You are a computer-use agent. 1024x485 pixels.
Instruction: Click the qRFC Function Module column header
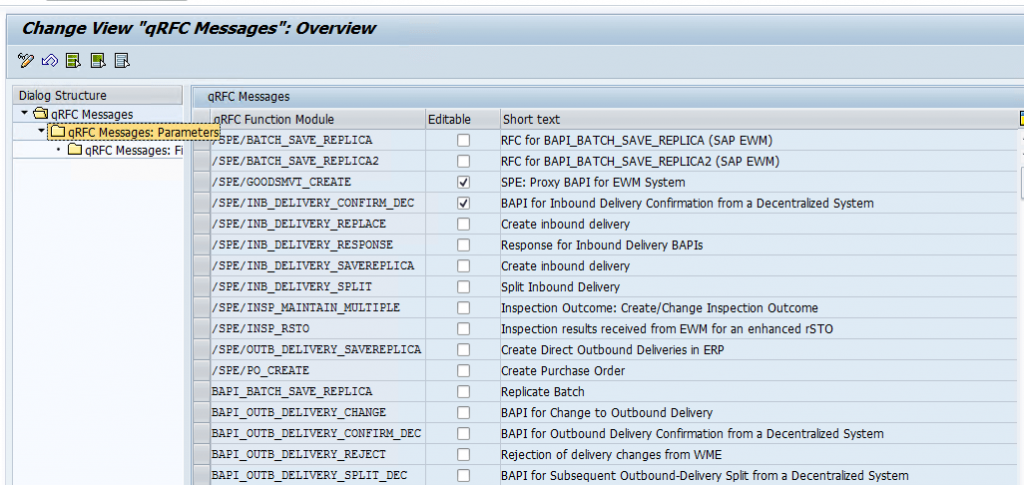click(x=317, y=119)
